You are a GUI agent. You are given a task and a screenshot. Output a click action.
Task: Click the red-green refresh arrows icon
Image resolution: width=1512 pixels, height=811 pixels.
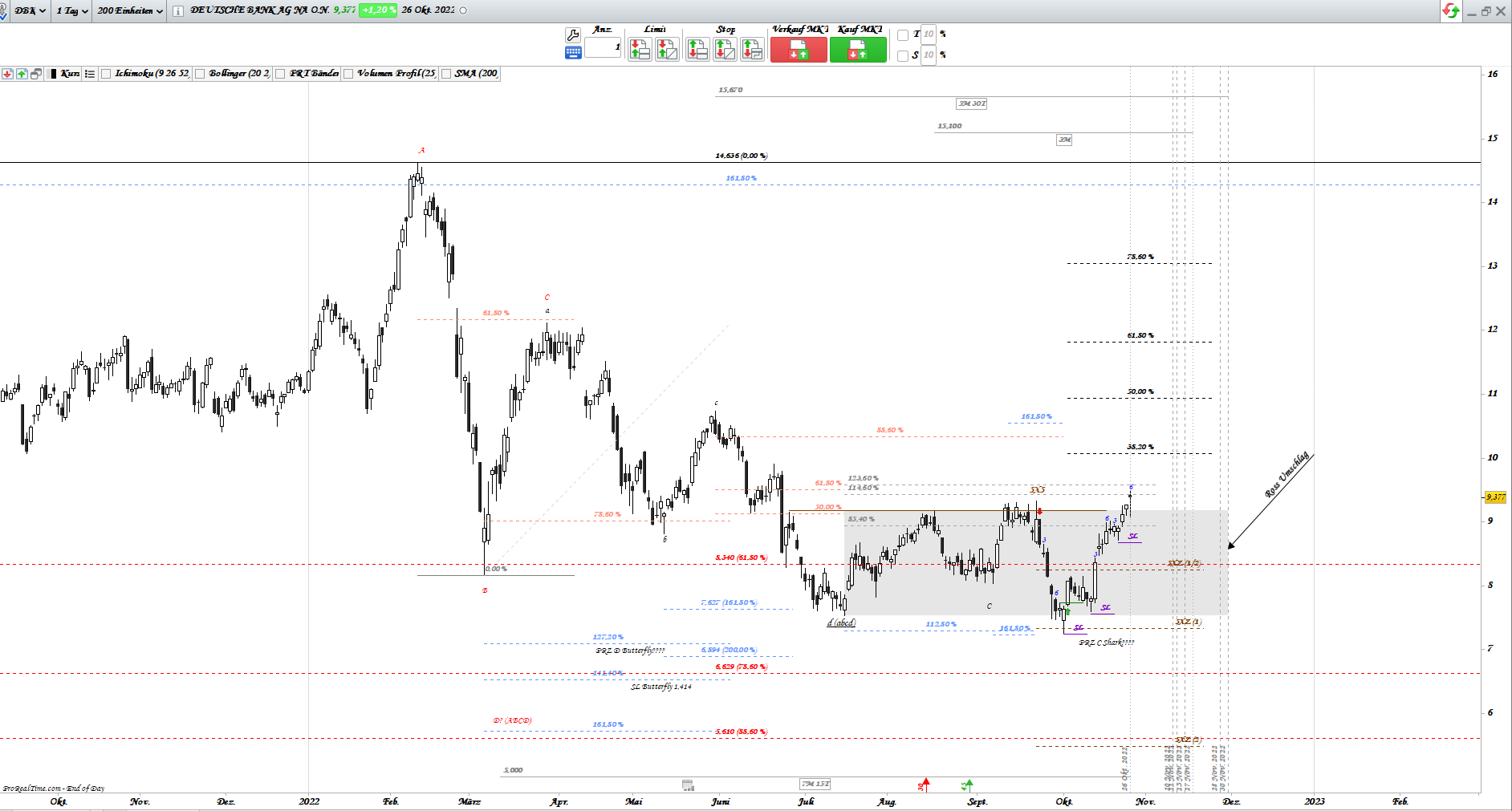click(x=1451, y=10)
